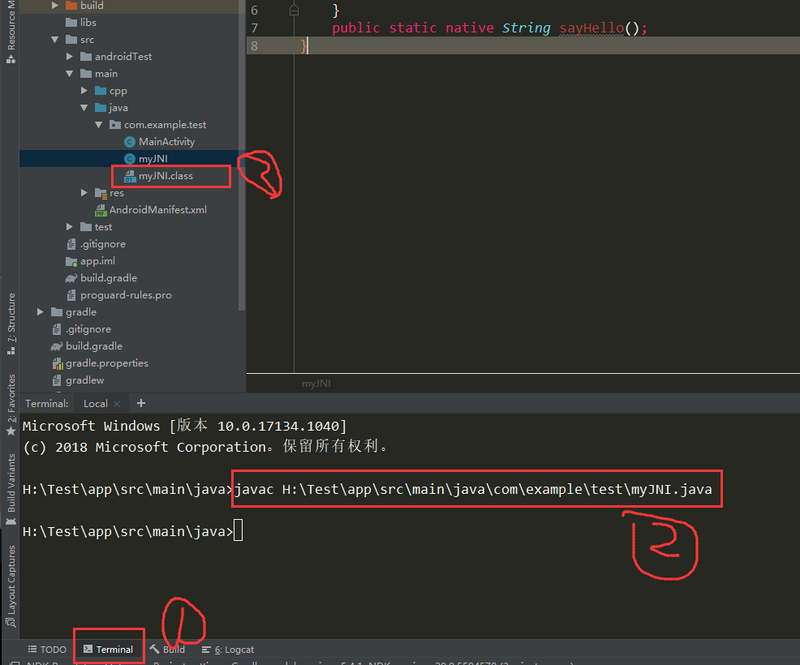Click the myJNI.class file icon
800x665 pixels.
130,176
